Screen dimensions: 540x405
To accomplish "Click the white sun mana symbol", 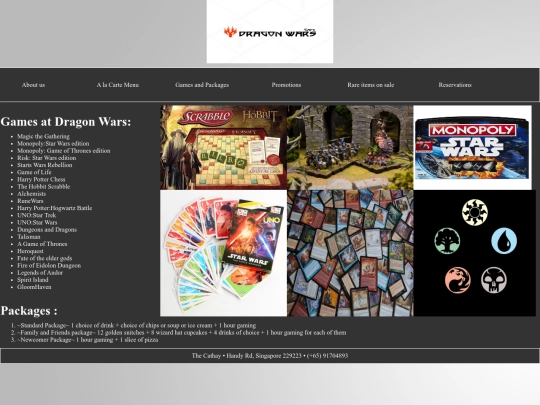I will click(x=475, y=212).
